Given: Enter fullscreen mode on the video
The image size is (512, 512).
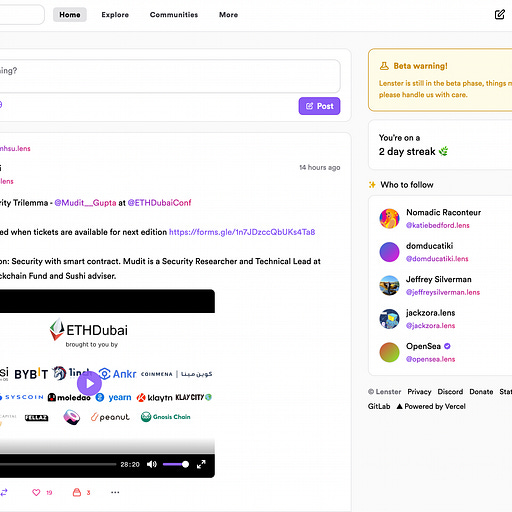Looking at the screenshot, I should pos(201,464).
